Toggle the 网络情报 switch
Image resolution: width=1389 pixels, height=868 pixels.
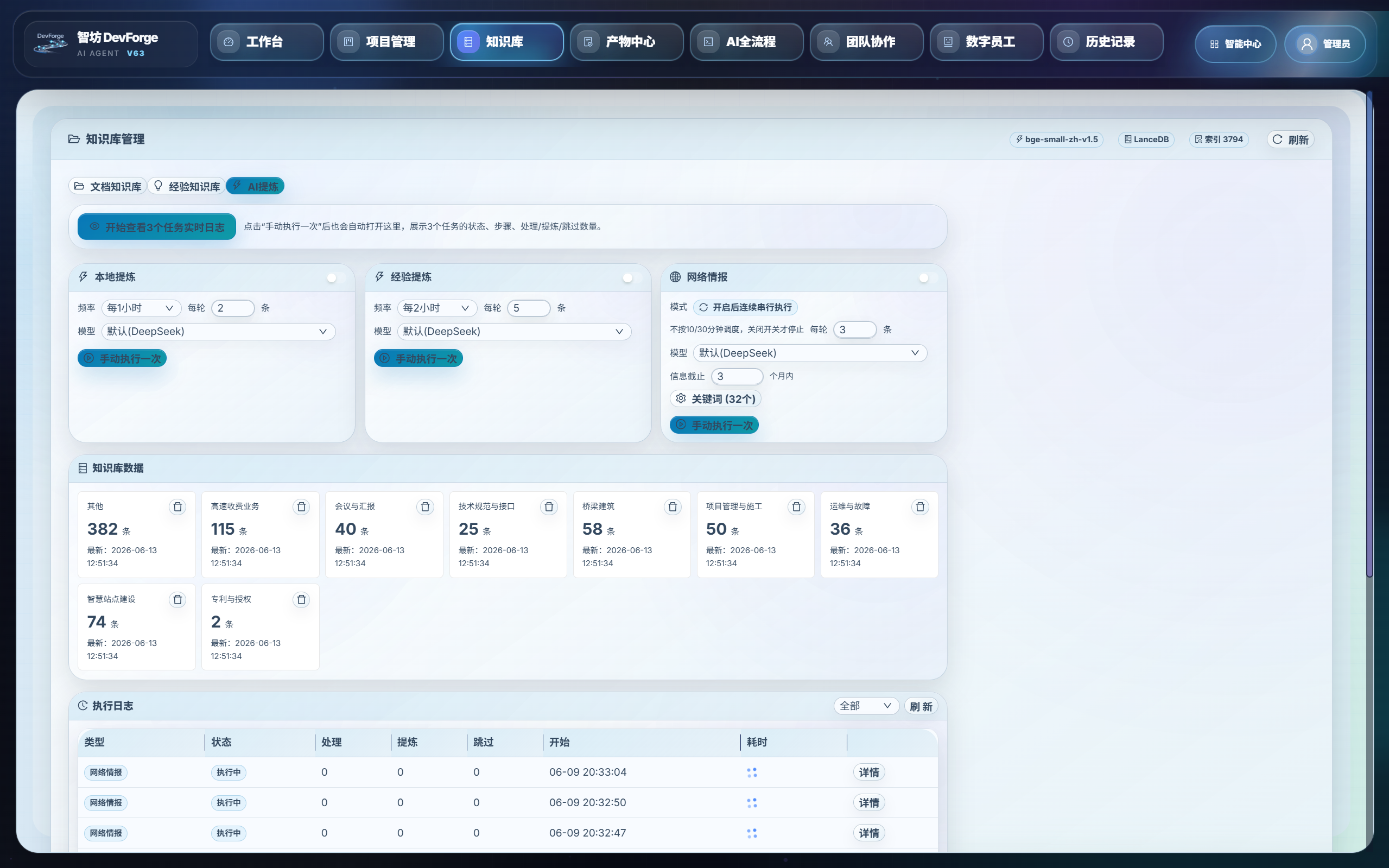[928, 278]
